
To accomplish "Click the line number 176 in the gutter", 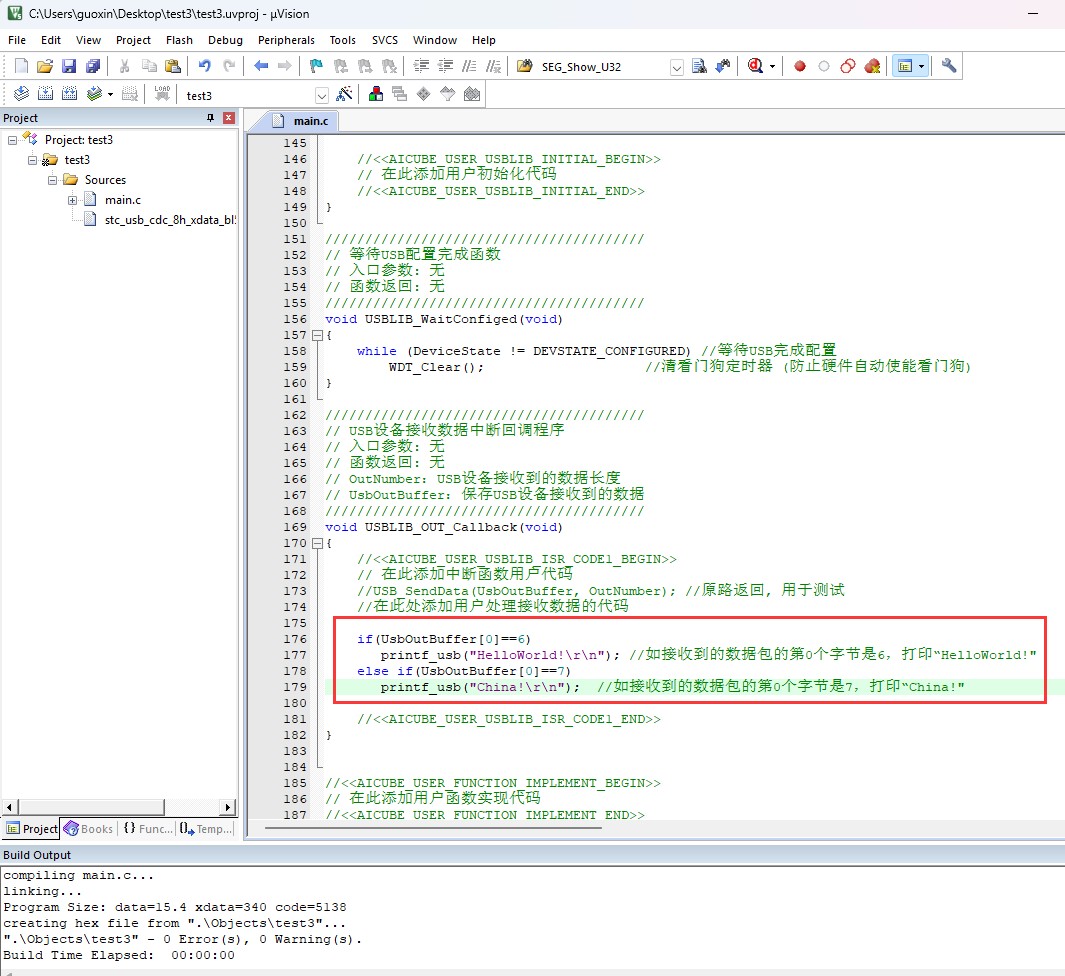I will tap(295, 639).
